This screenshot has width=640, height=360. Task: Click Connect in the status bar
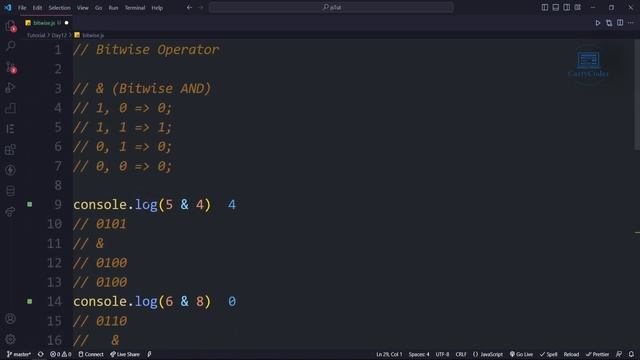click(x=91, y=354)
